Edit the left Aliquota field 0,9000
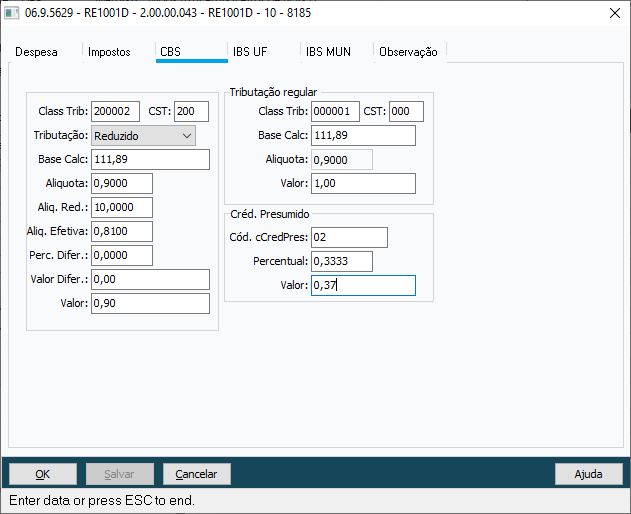Image resolution: width=631 pixels, height=514 pixels. [122, 184]
